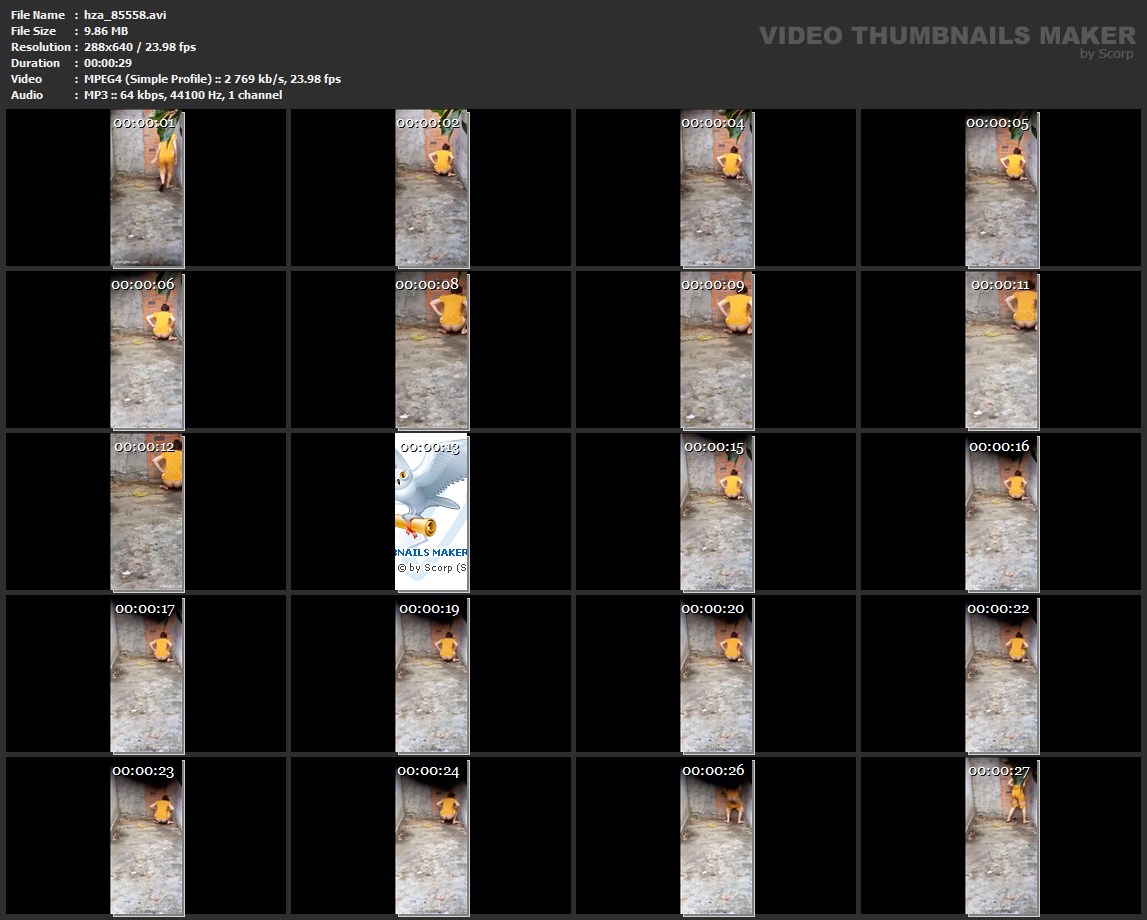The width and height of the screenshot is (1147, 920).
Task: Select the thumbnail stamped 00:00:05
Action: [x=1002, y=189]
